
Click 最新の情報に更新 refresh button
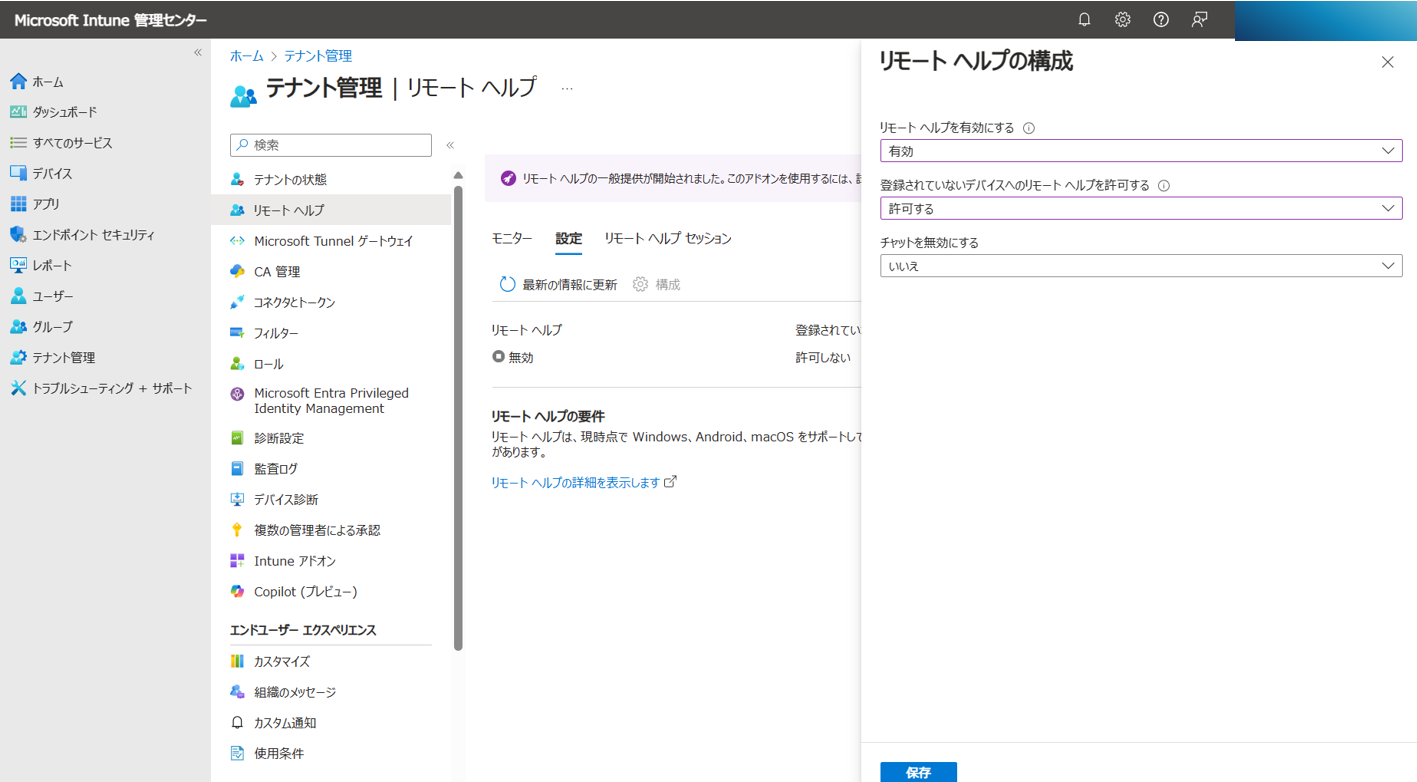559,285
